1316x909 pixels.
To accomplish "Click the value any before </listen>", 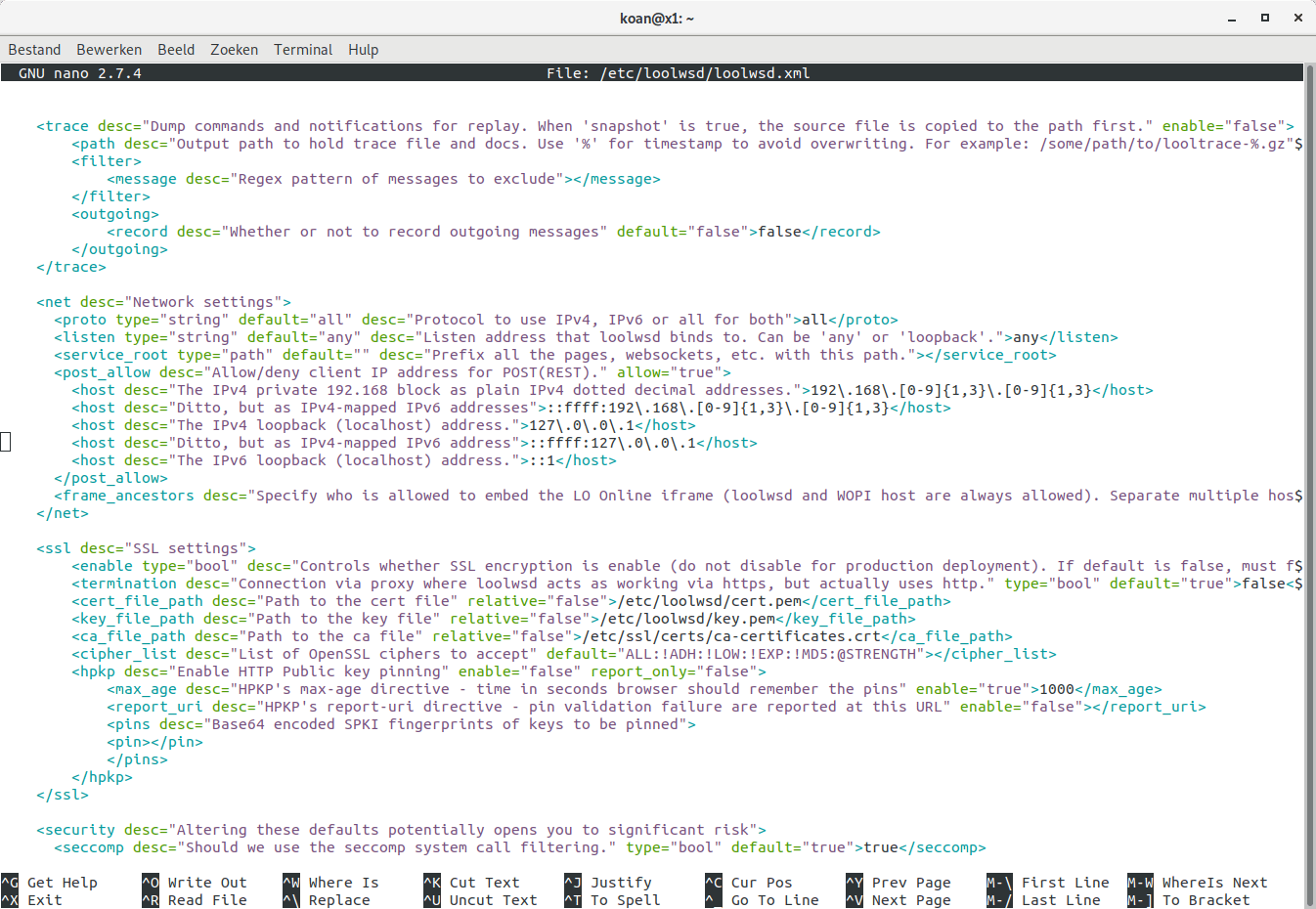I will point(1026,337).
